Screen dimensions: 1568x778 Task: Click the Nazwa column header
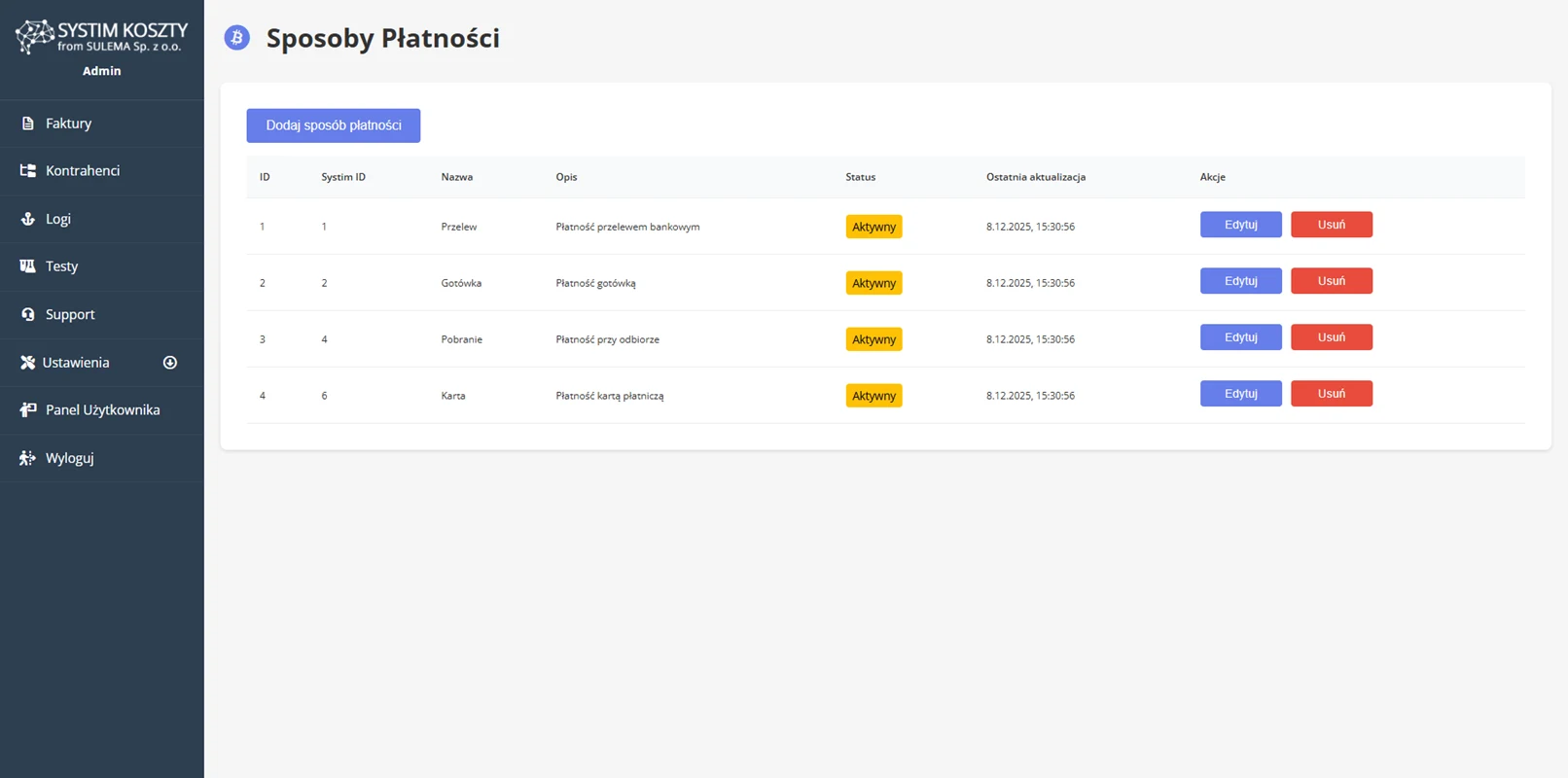[457, 177]
